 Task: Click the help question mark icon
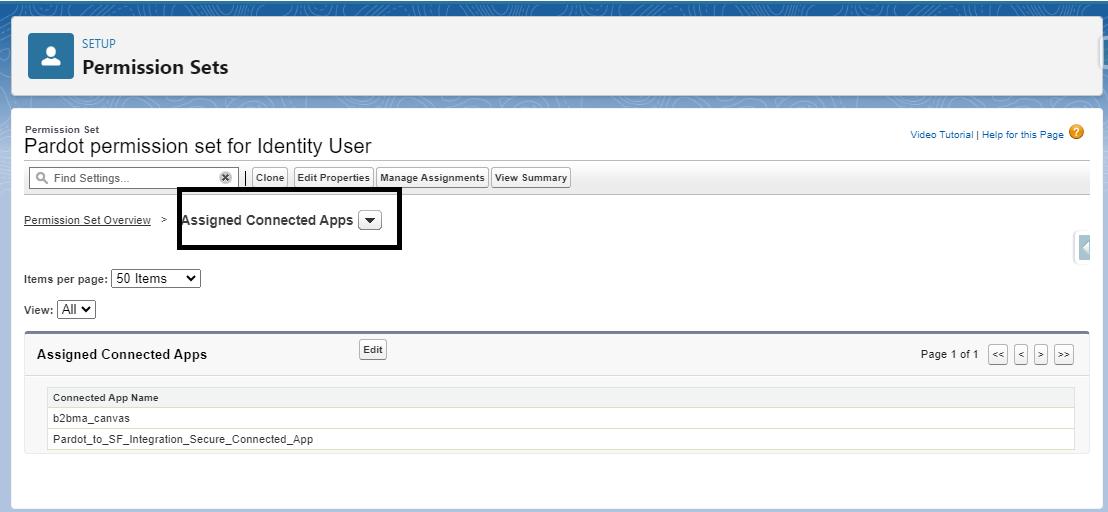coord(1076,132)
